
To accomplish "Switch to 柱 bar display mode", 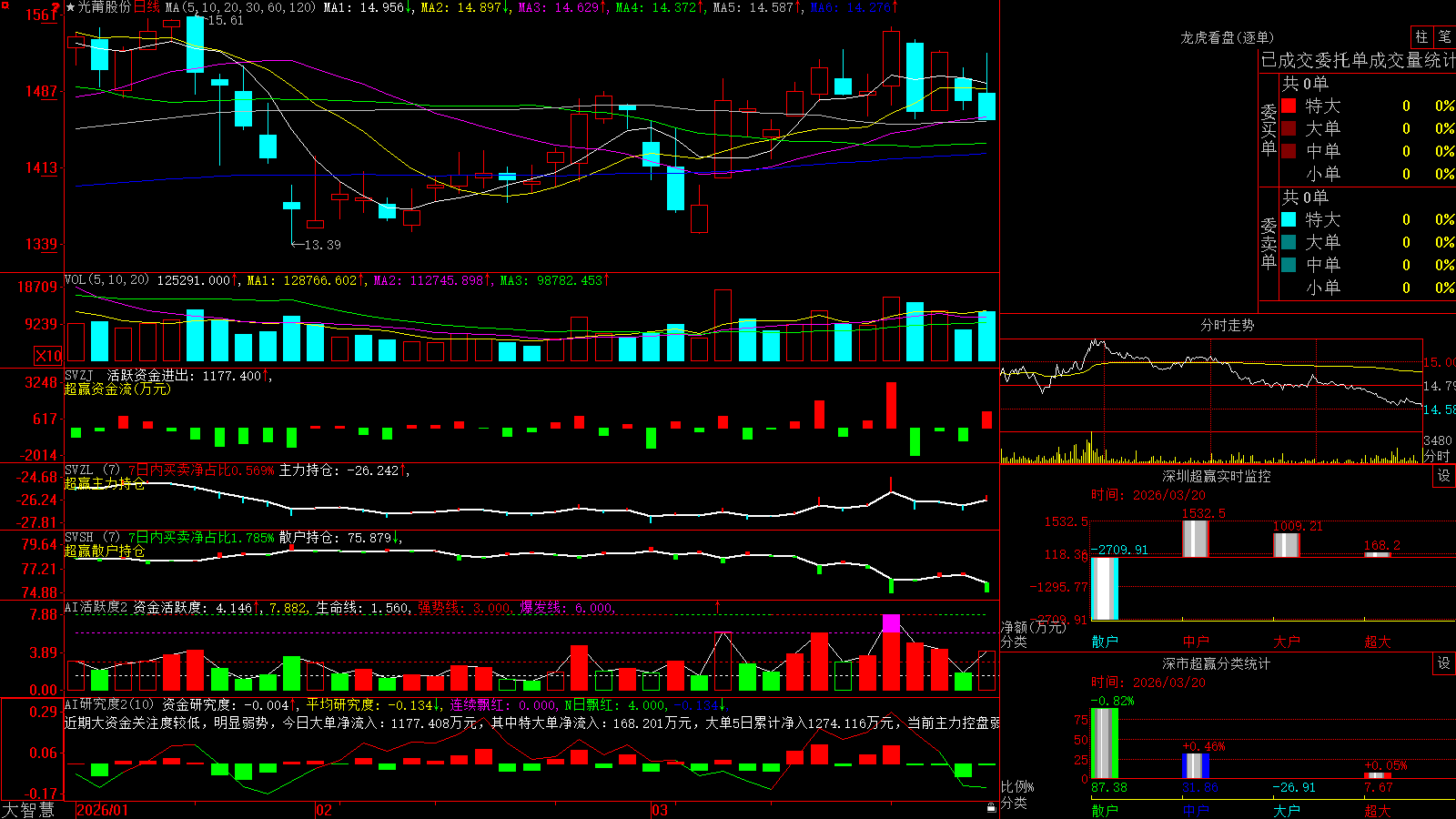I will pyautogui.click(x=1421, y=36).
